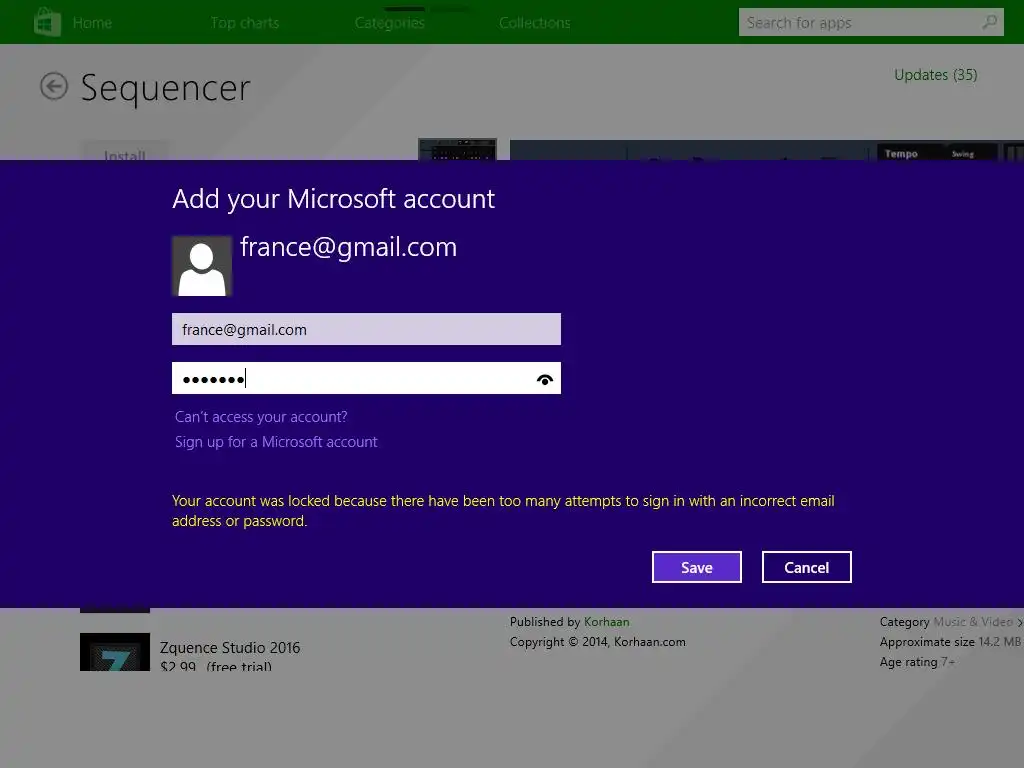Screen dimensions: 1024x768
Task: Click the Approximate size 14.2 MB text
Action: click(950, 642)
